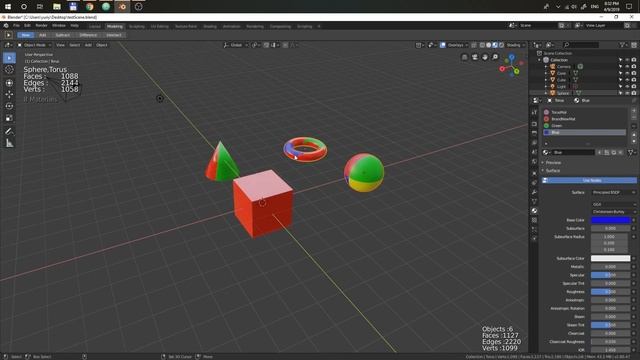This screenshot has width=640, height=360.
Task: Click the Difference selection mode button
Action: tap(88, 35)
